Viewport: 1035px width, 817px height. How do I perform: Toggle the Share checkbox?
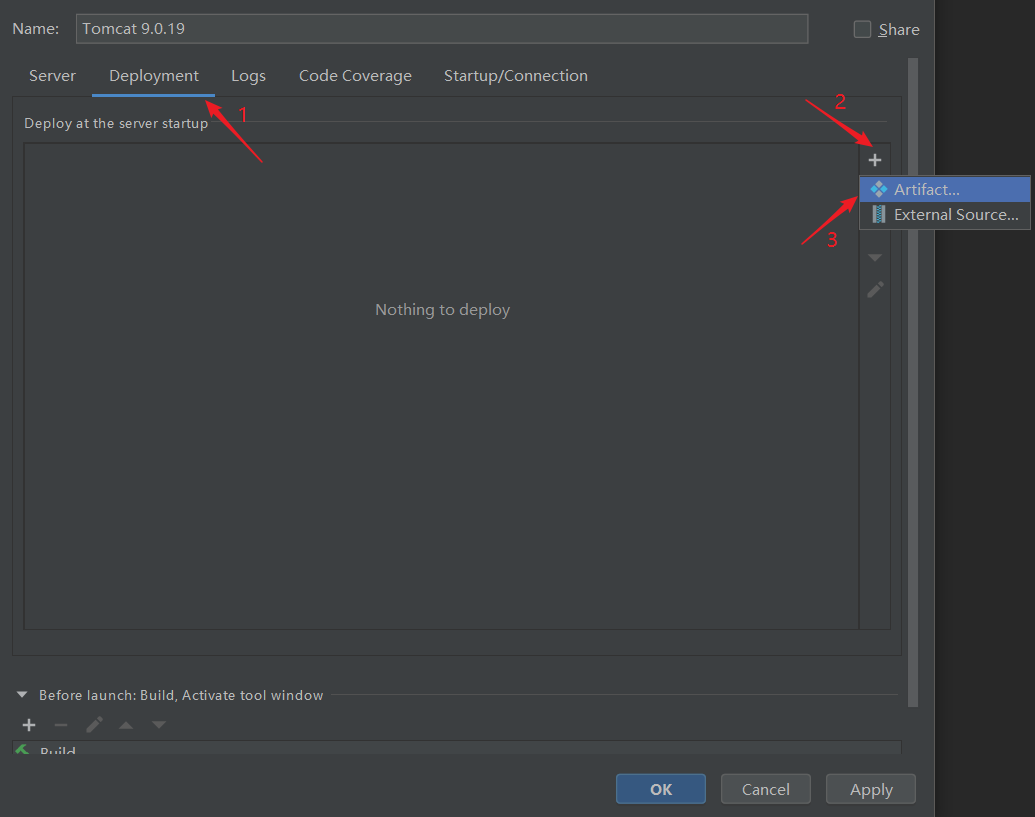click(862, 29)
